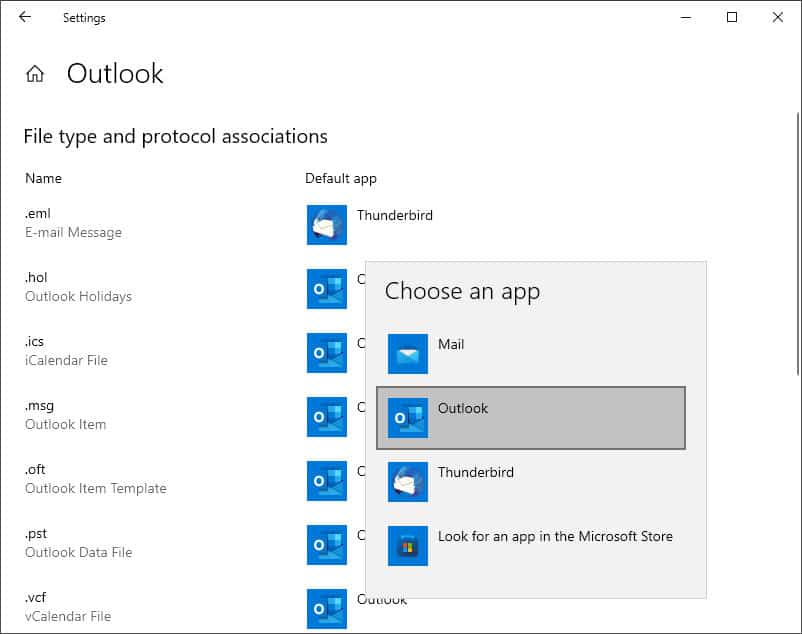This screenshot has width=802, height=634.
Task: Click the back arrow in Settings
Action: pos(23,17)
